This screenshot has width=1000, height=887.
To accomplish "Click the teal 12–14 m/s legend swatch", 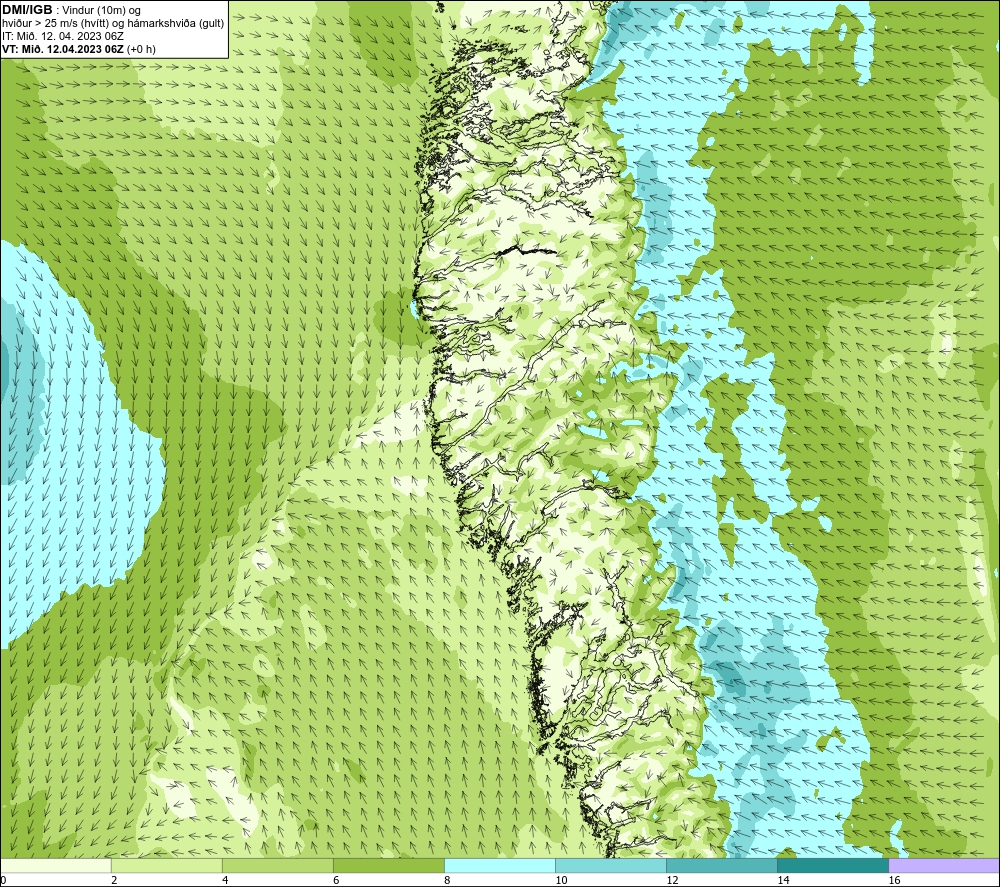I will [722, 865].
